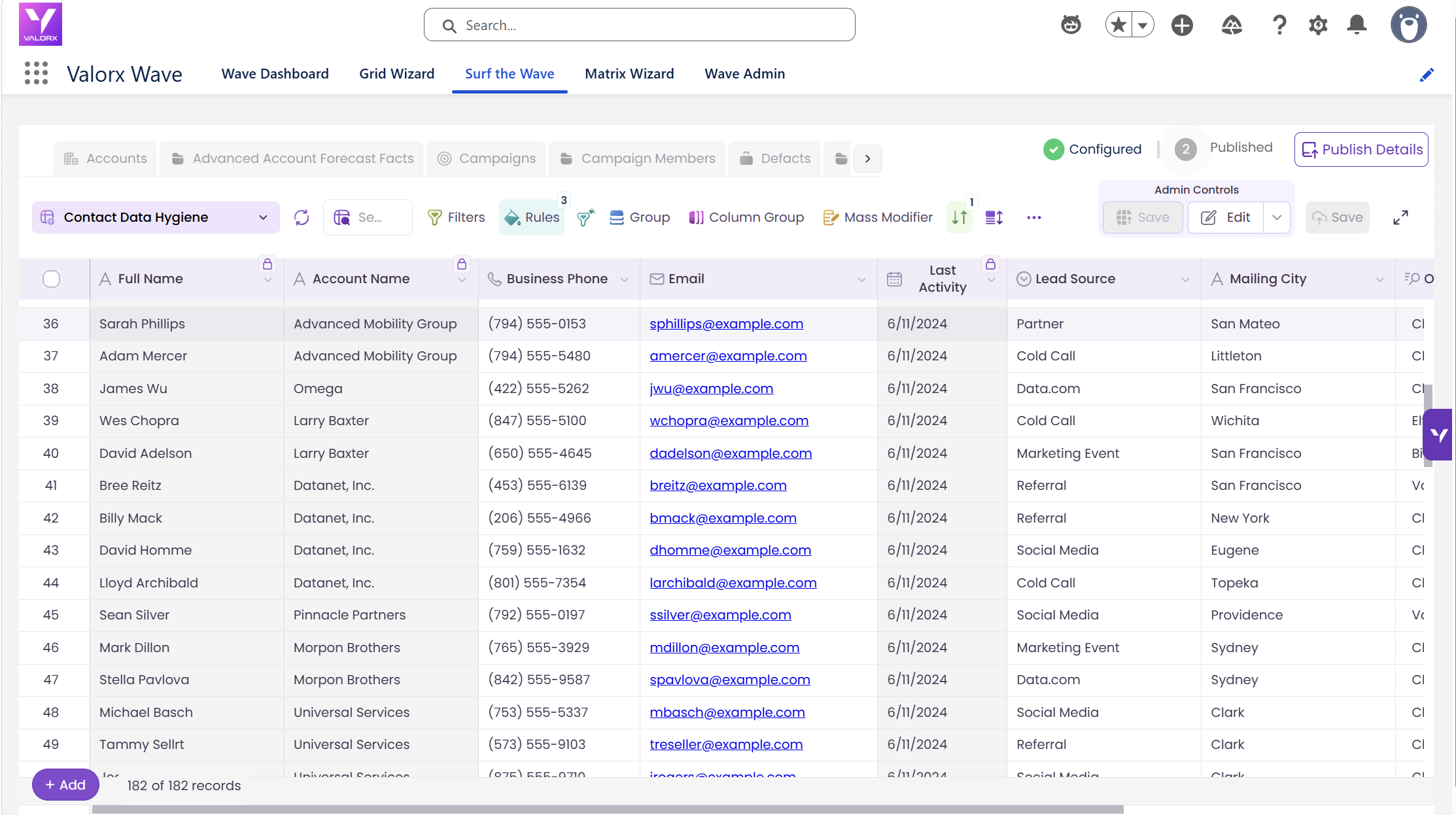Click the lock icon on Last Activity column
Viewport: 1456px width, 815px height.
(x=991, y=264)
